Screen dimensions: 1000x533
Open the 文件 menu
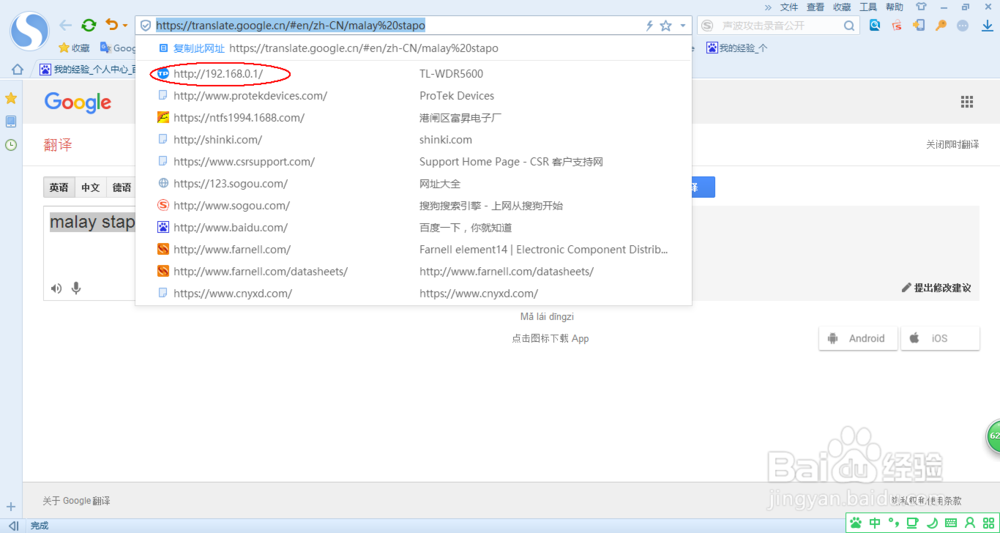(789, 7)
